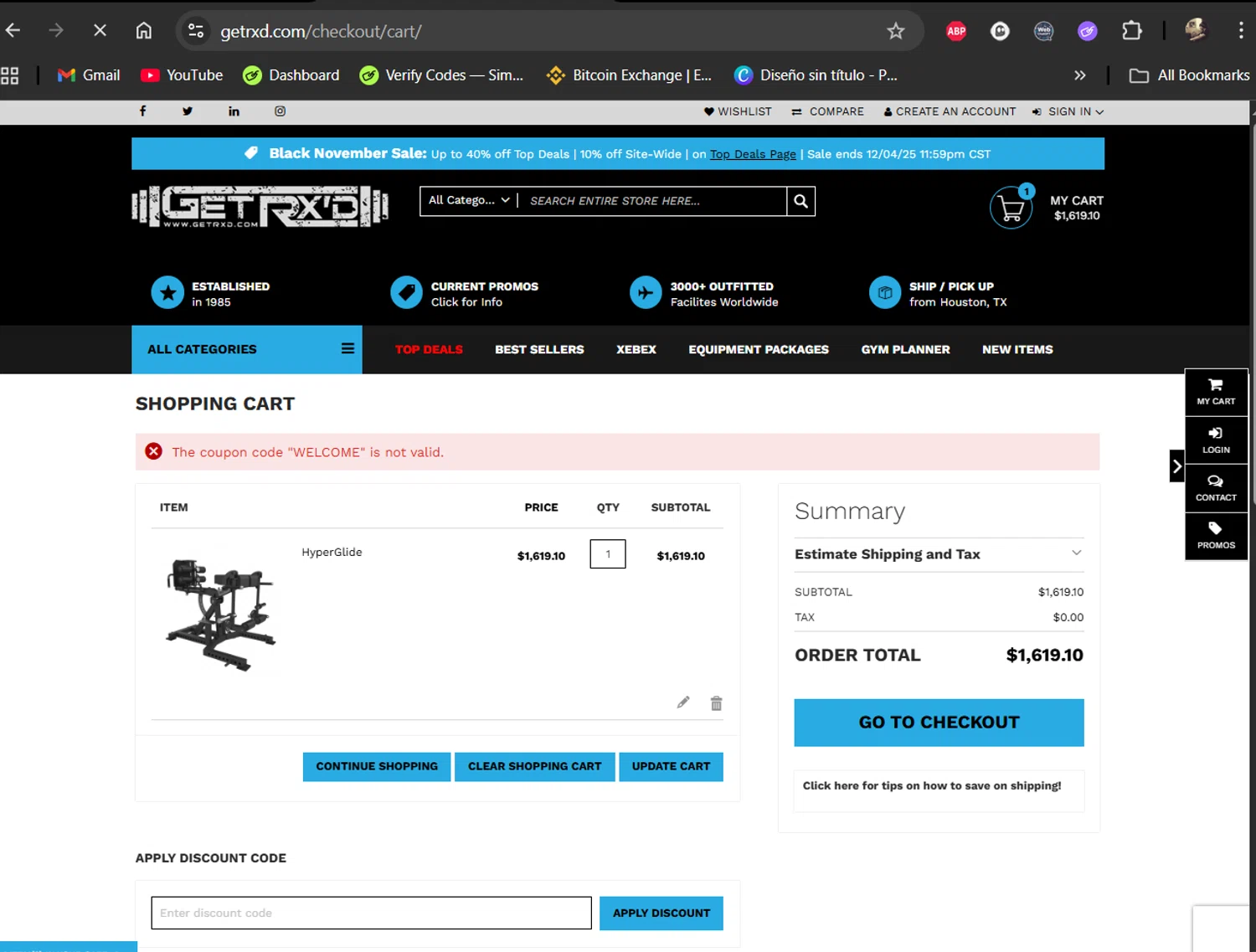Open the YouTube bookmark

tap(182, 75)
